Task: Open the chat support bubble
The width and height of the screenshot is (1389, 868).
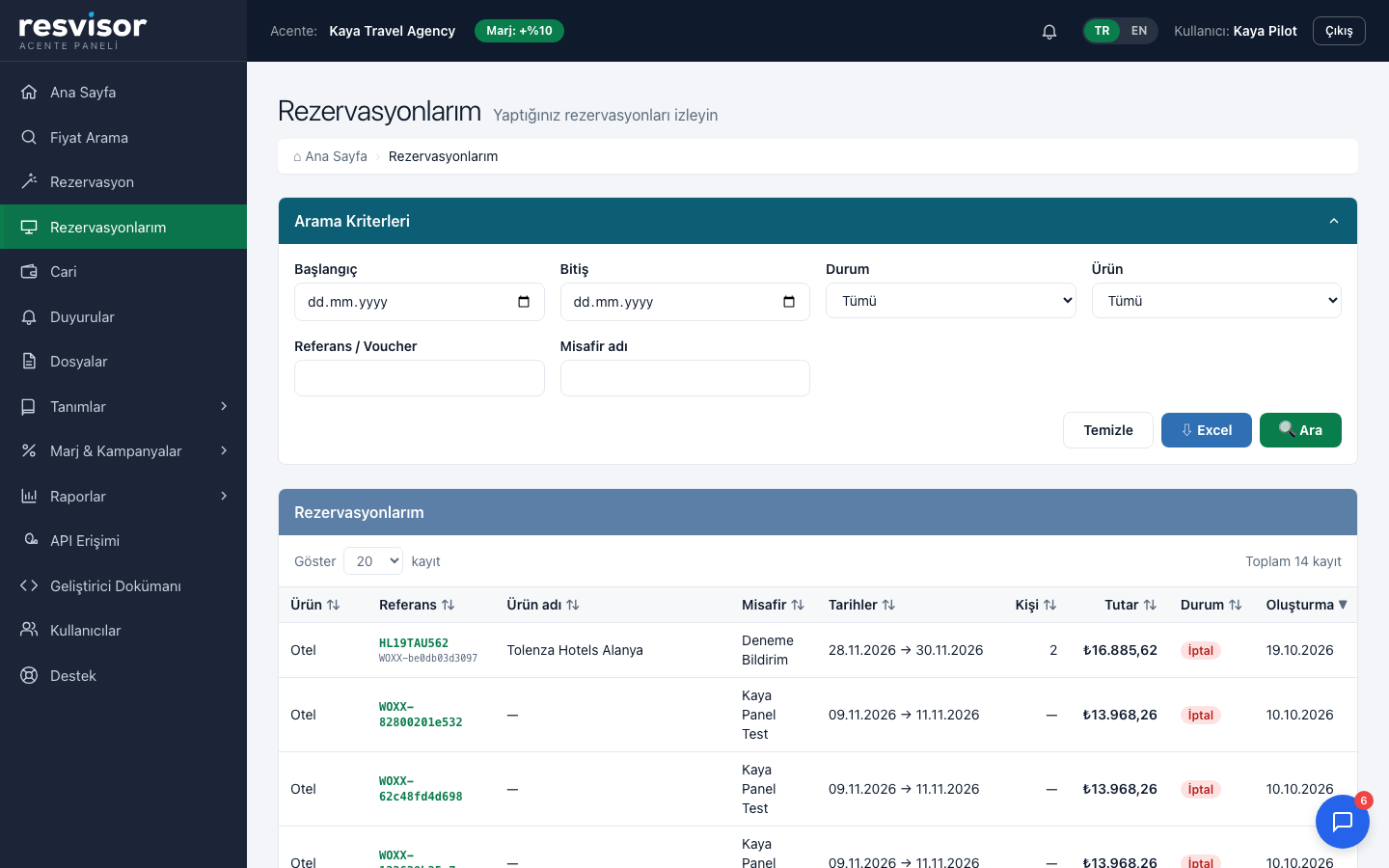Action: click(x=1343, y=822)
